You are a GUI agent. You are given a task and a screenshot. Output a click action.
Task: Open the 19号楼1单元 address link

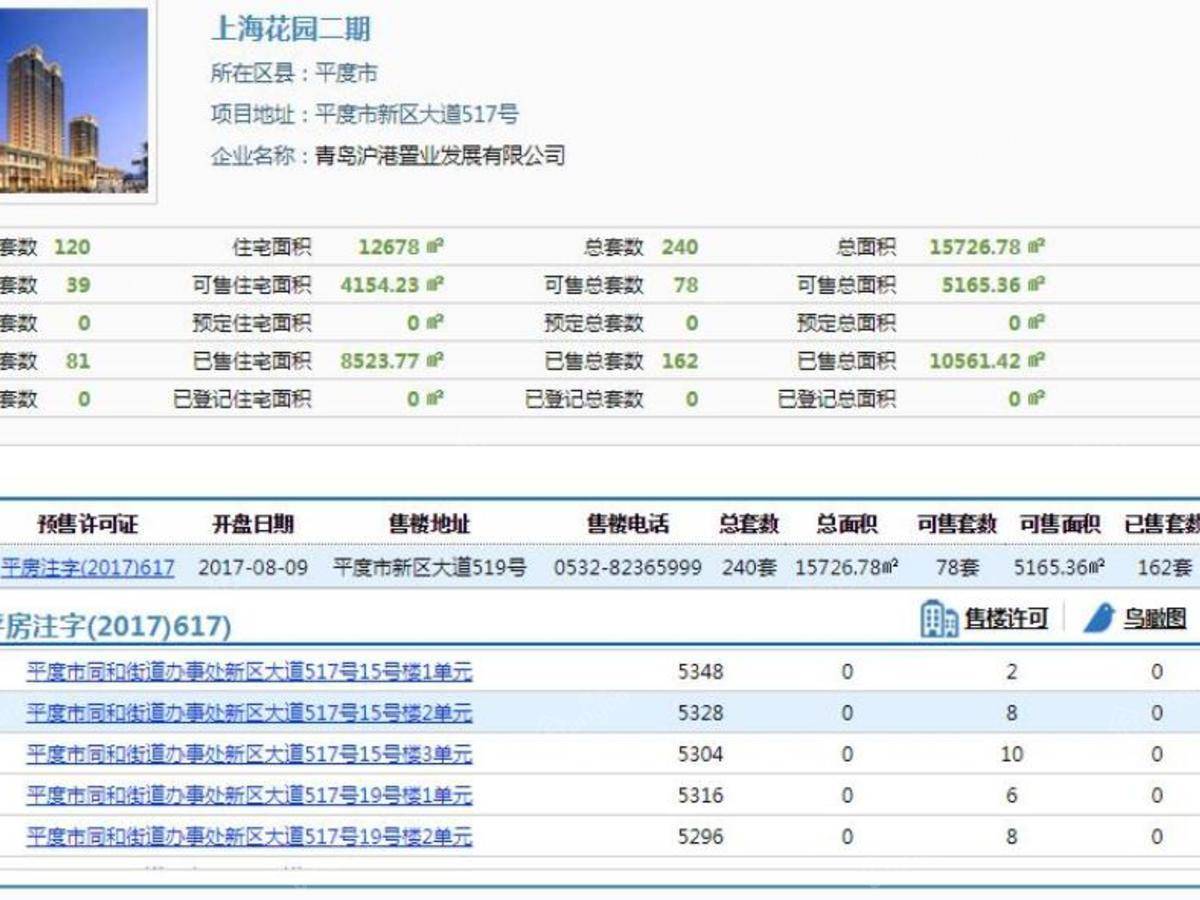pos(249,795)
